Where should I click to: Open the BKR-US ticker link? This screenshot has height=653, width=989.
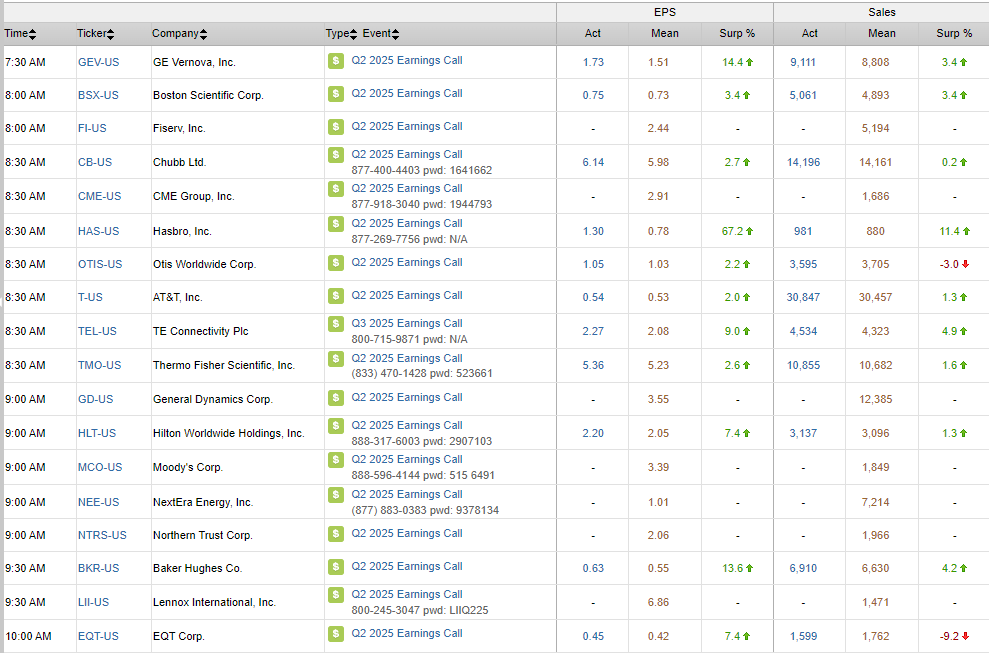98,568
